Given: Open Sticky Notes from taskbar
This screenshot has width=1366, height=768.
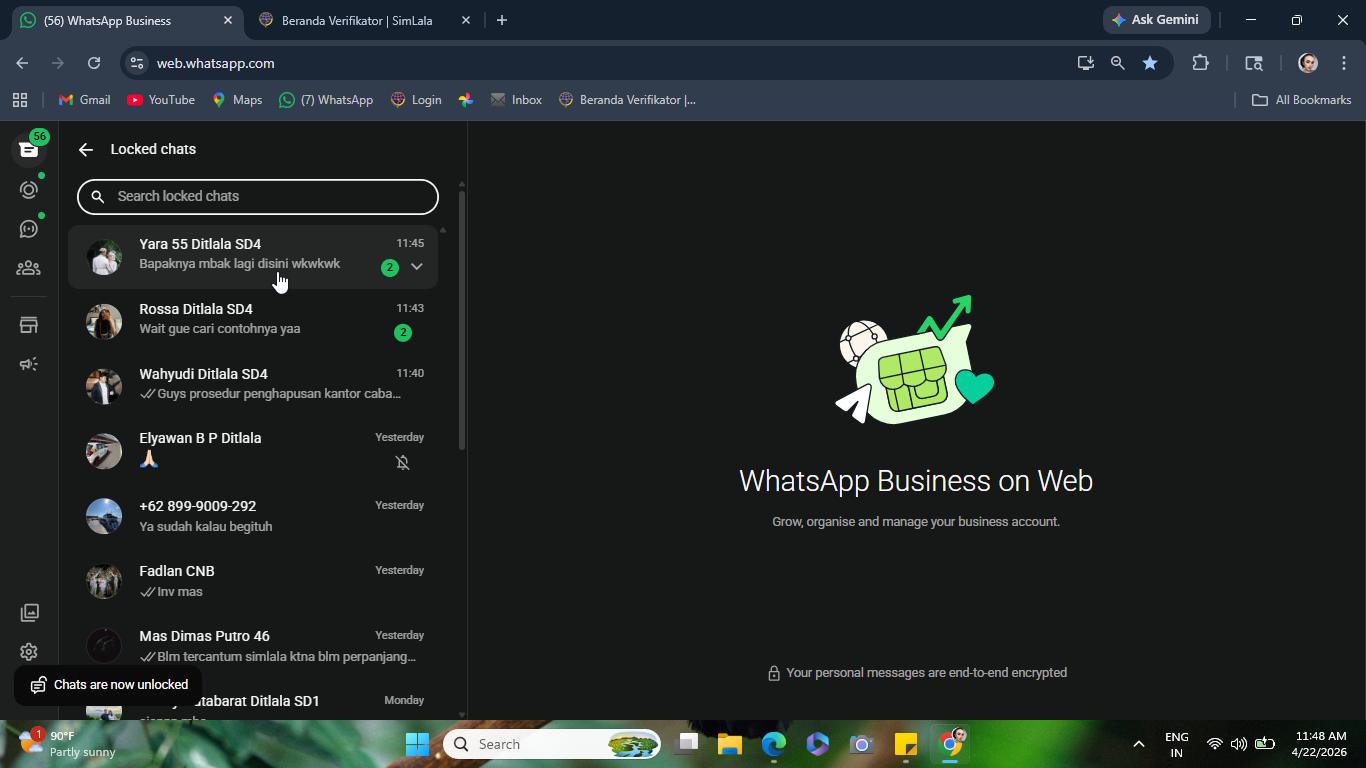Looking at the screenshot, I should [906, 744].
